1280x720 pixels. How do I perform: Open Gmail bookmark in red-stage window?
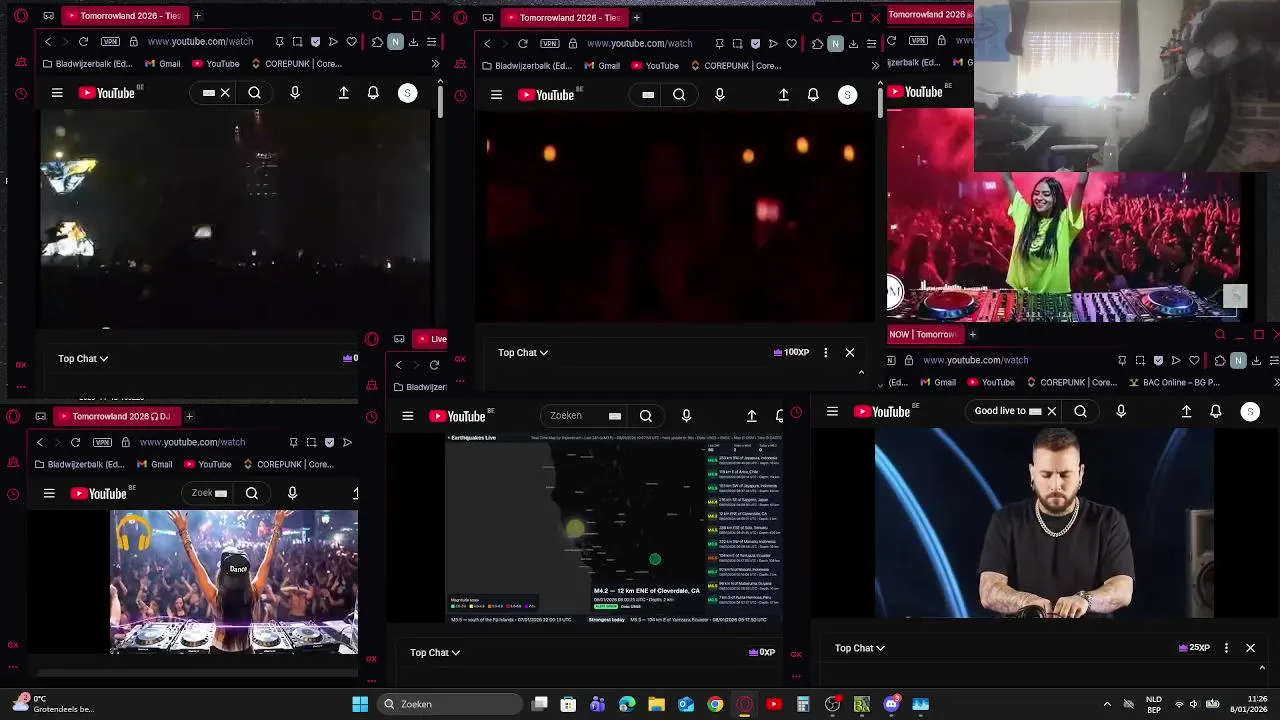[601, 66]
